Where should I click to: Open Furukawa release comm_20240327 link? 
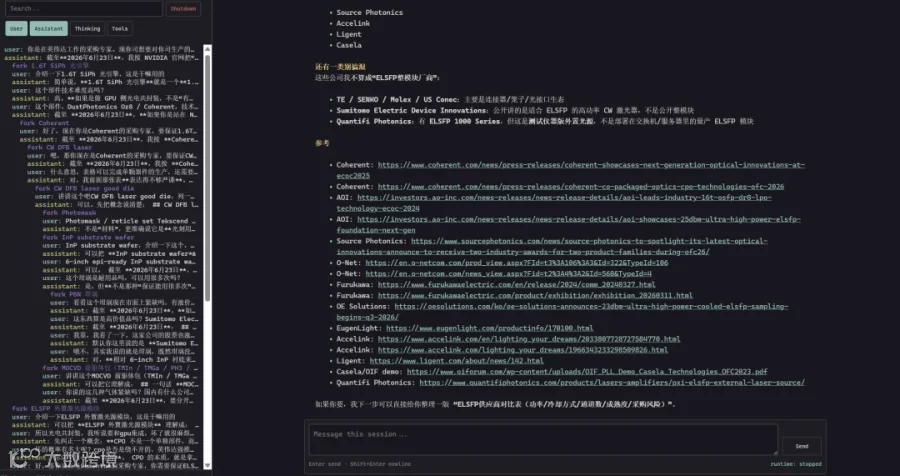pos(517,284)
